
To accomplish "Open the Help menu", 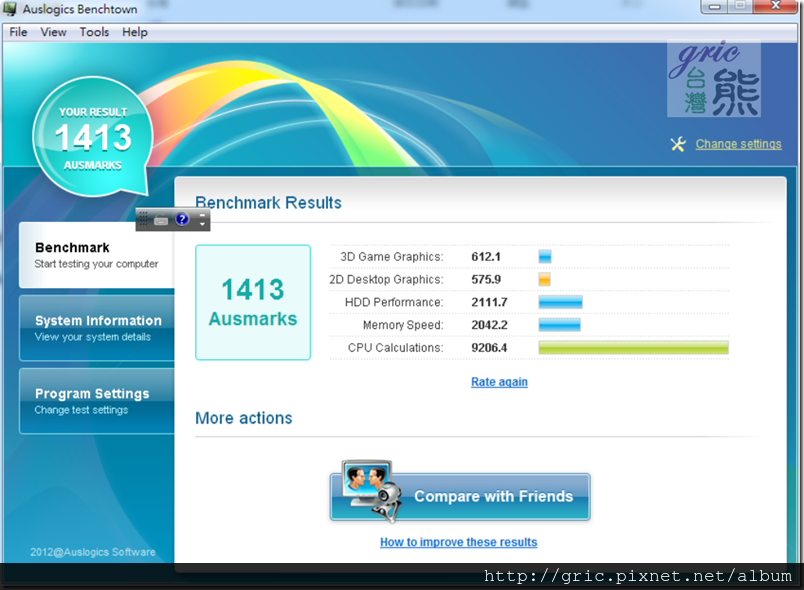I will 135,32.
